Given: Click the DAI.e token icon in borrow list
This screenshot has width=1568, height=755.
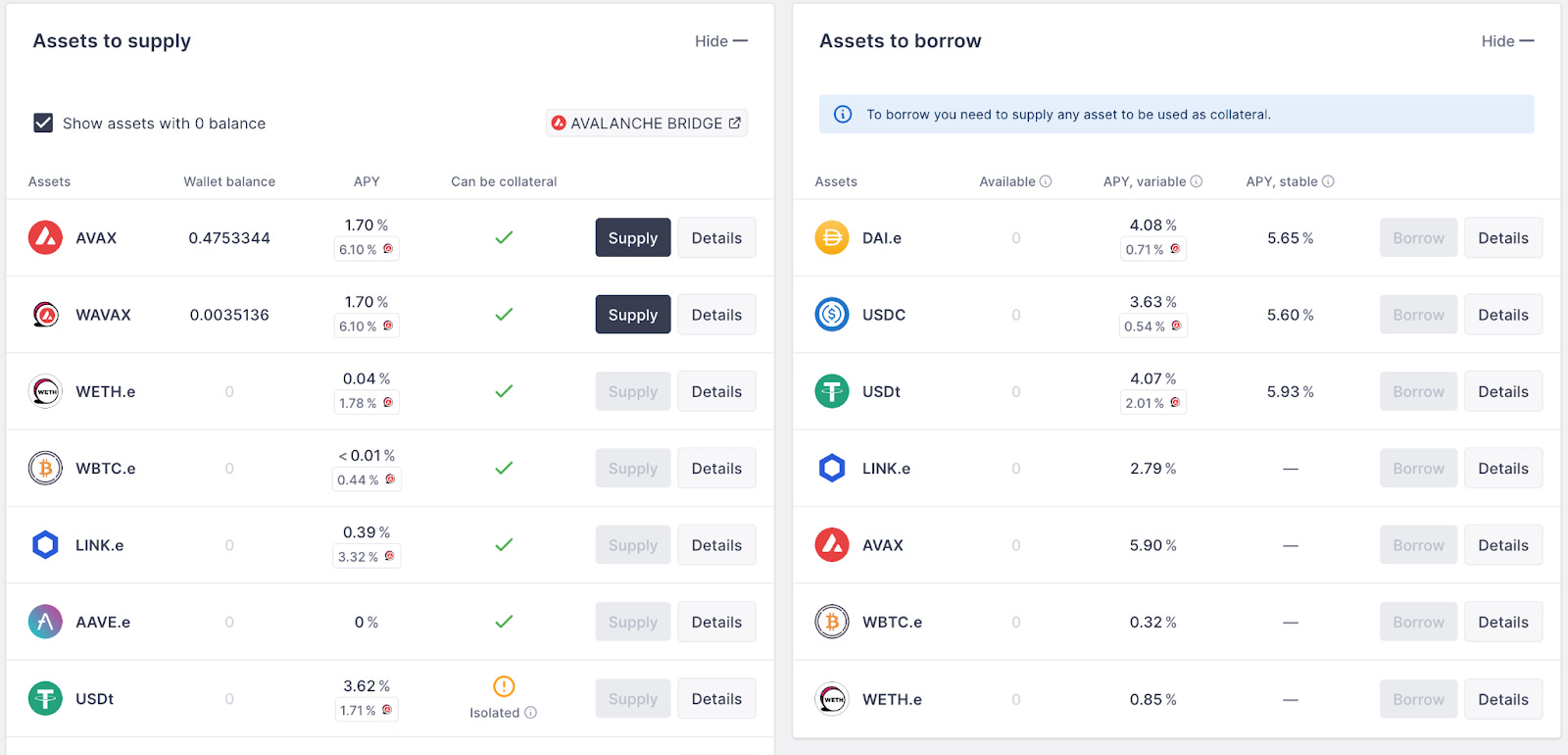Looking at the screenshot, I should pyautogui.click(x=832, y=238).
